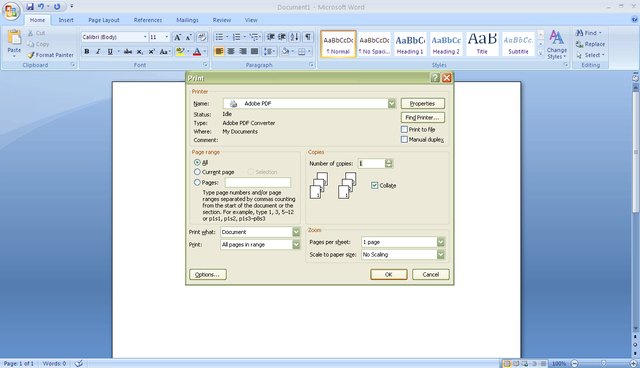Click the zoom slider handle
Screen dimensions: 640x368
point(603,363)
